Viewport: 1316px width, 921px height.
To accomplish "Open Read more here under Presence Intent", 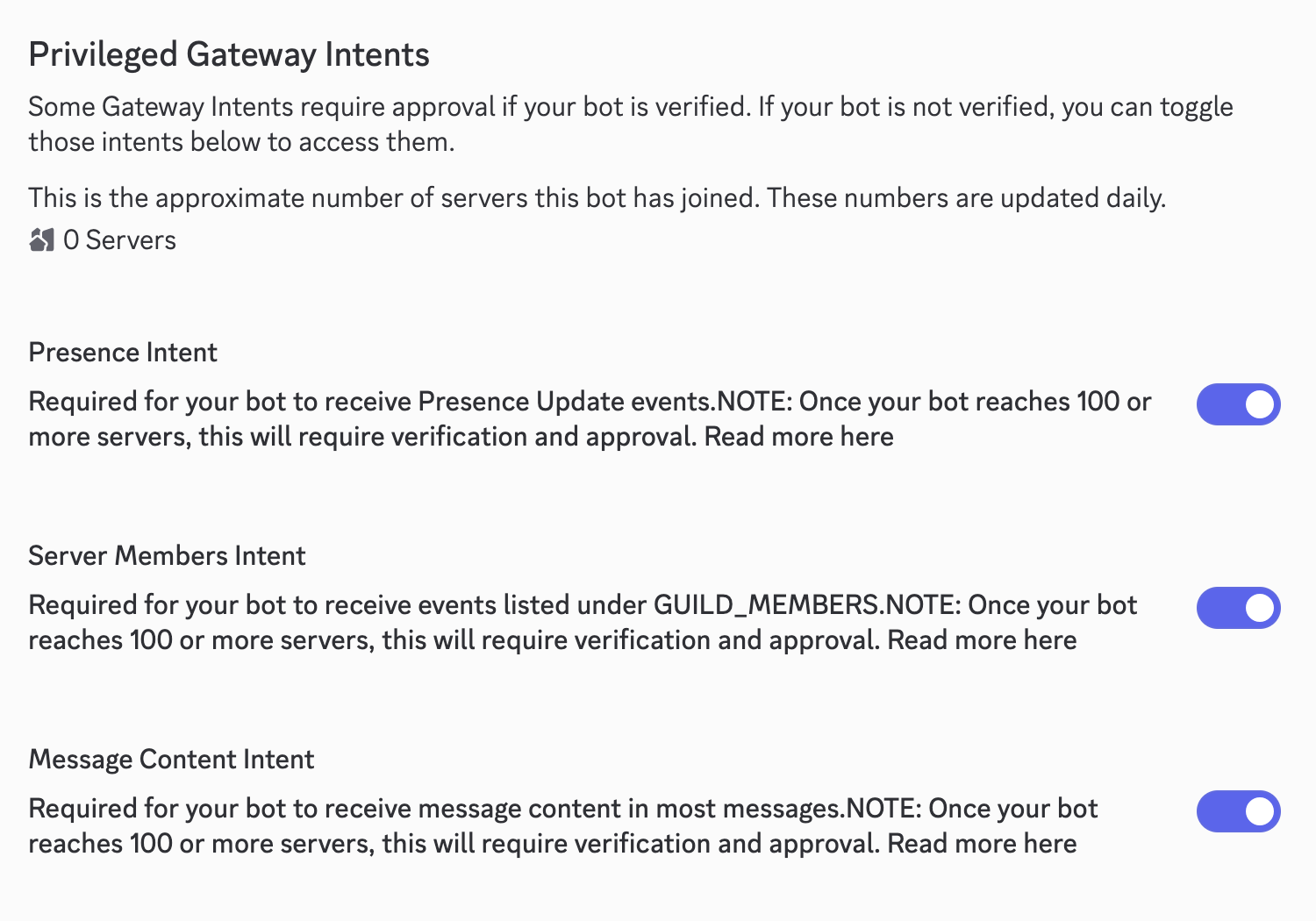I will click(x=798, y=437).
